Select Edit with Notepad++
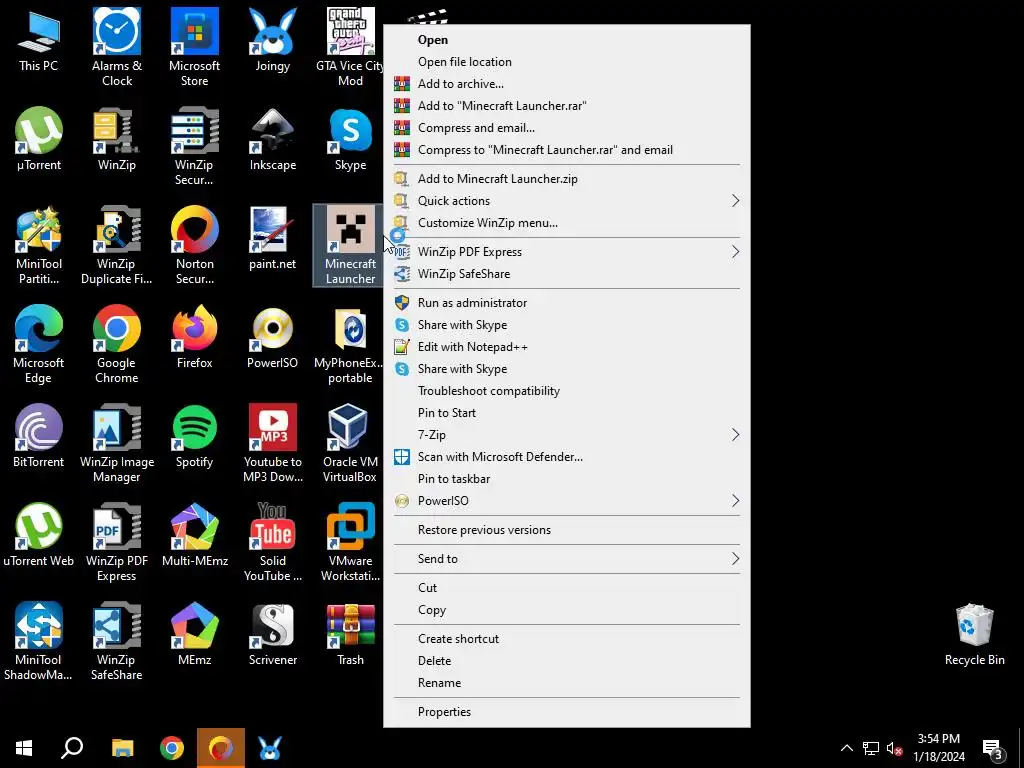Screen dimensions: 1024x768 (567, 347)
